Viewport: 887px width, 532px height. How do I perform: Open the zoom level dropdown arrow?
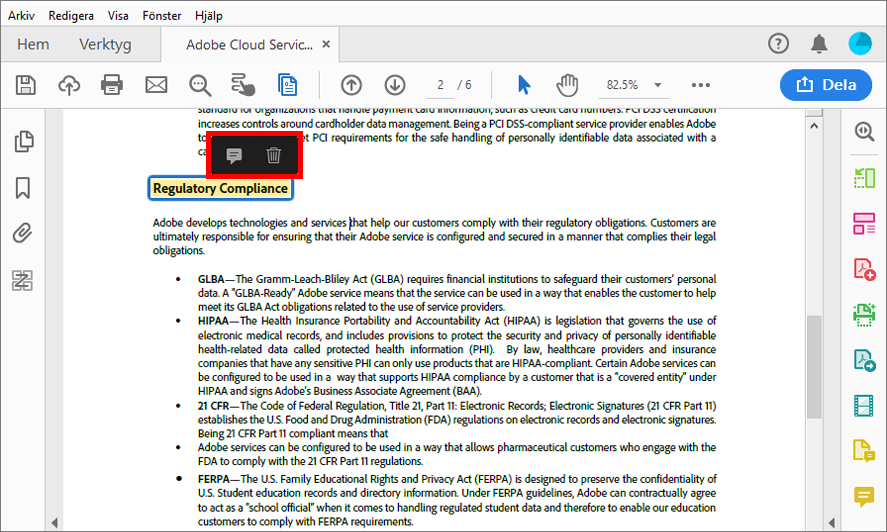tap(658, 85)
